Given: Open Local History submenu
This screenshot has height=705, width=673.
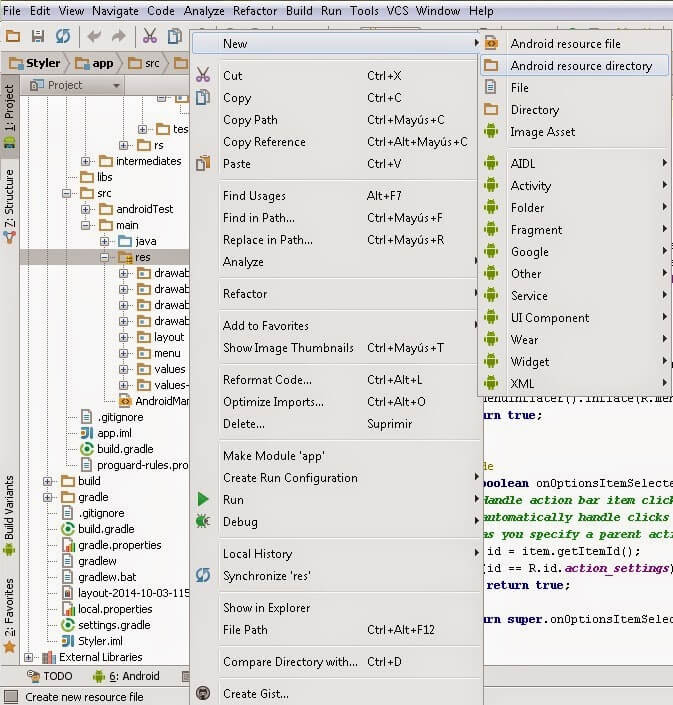Looking at the screenshot, I should [335, 553].
